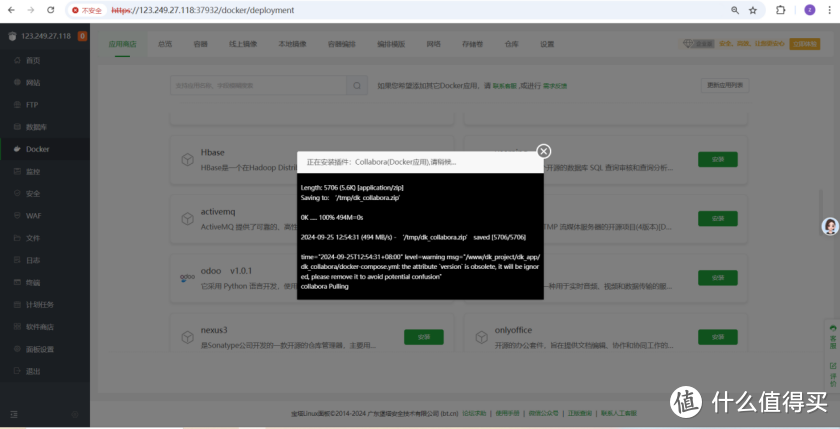840x429 pixels.
Task: Click the magnifier search button beside search box
Action: pos(357,85)
